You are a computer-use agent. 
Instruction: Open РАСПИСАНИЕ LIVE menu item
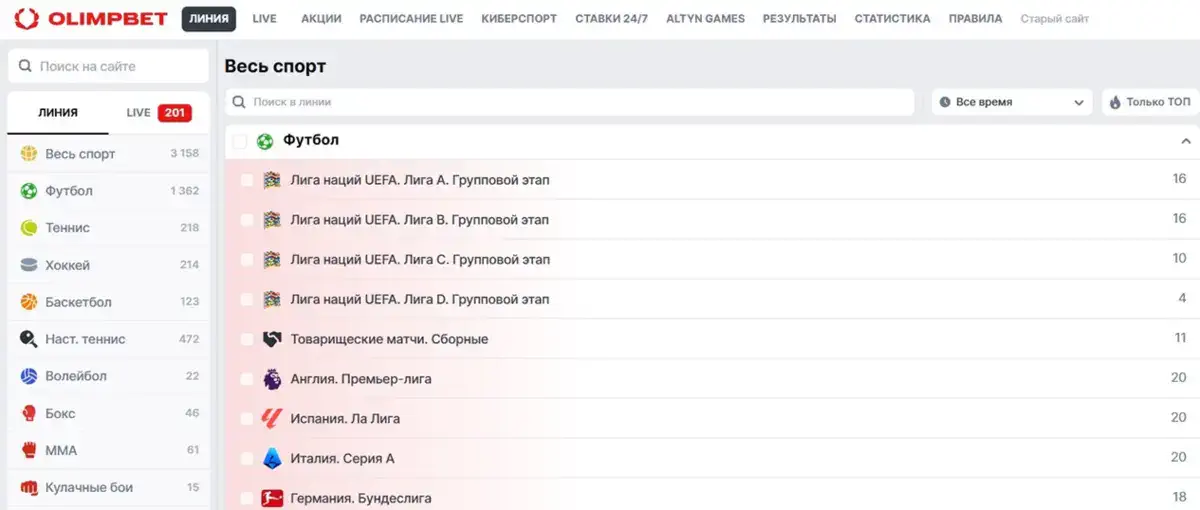411,19
